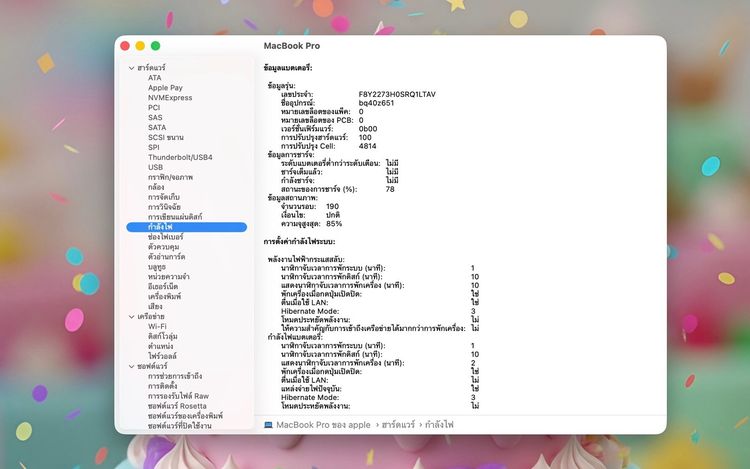Click serial number F8Y2273H0SRQ1LTAV

(x=397, y=94)
